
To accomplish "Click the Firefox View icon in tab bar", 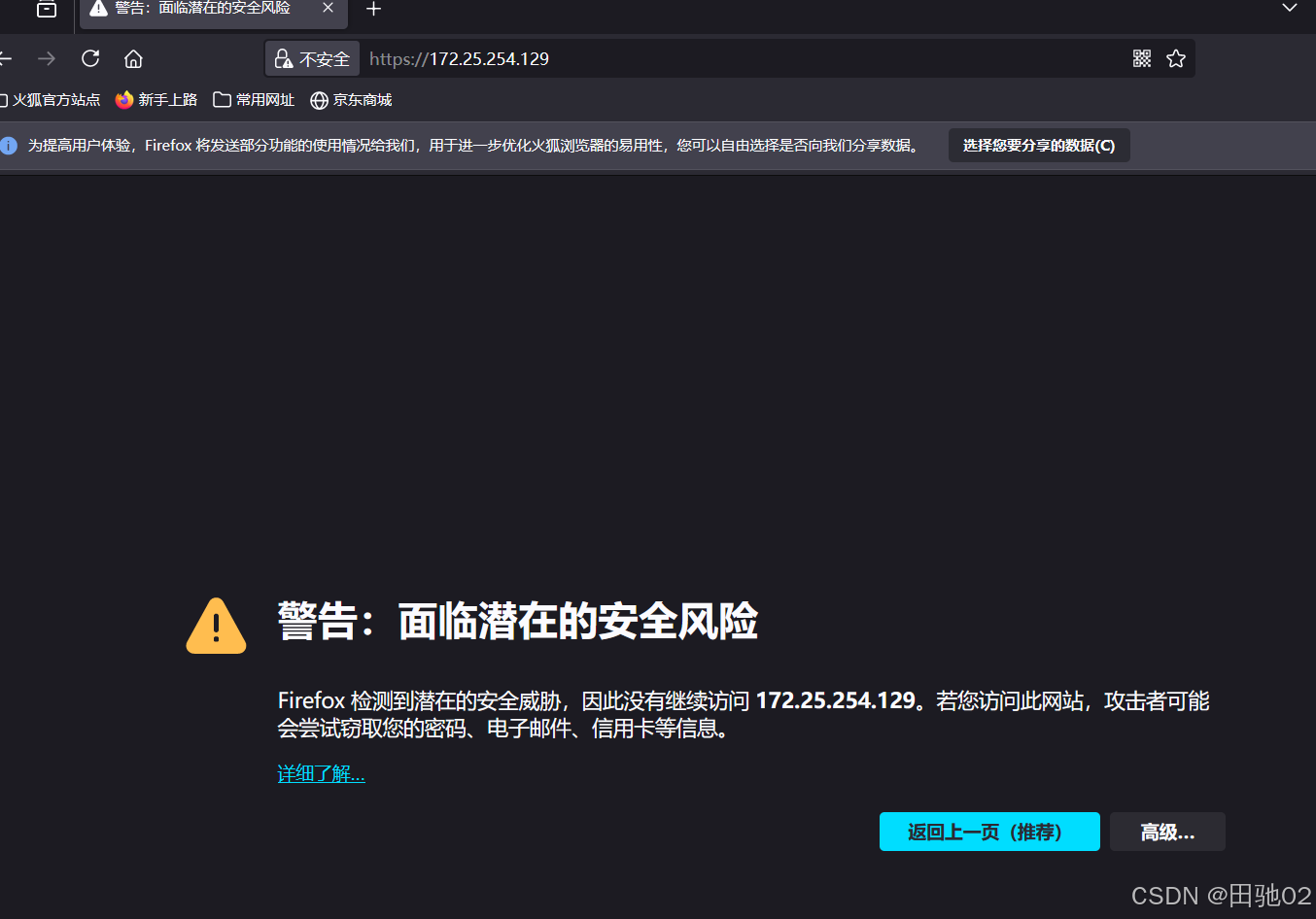I will point(46,9).
